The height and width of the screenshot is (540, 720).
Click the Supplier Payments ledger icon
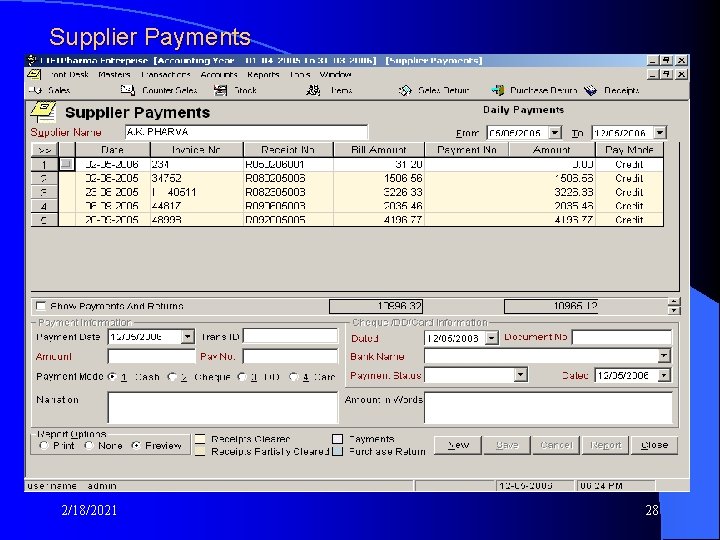point(43,112)
